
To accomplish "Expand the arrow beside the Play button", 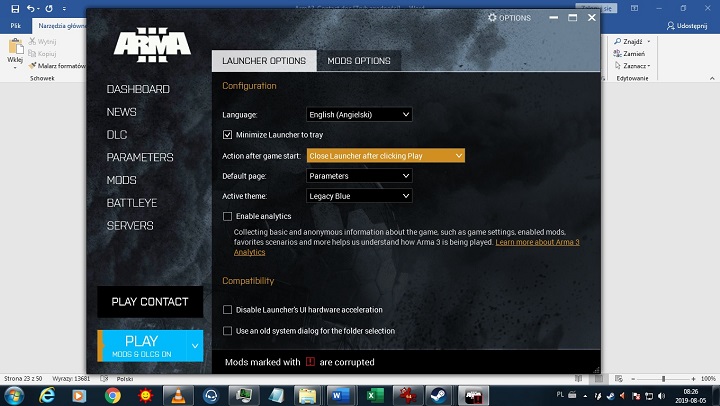I will [x=194, y=345].
